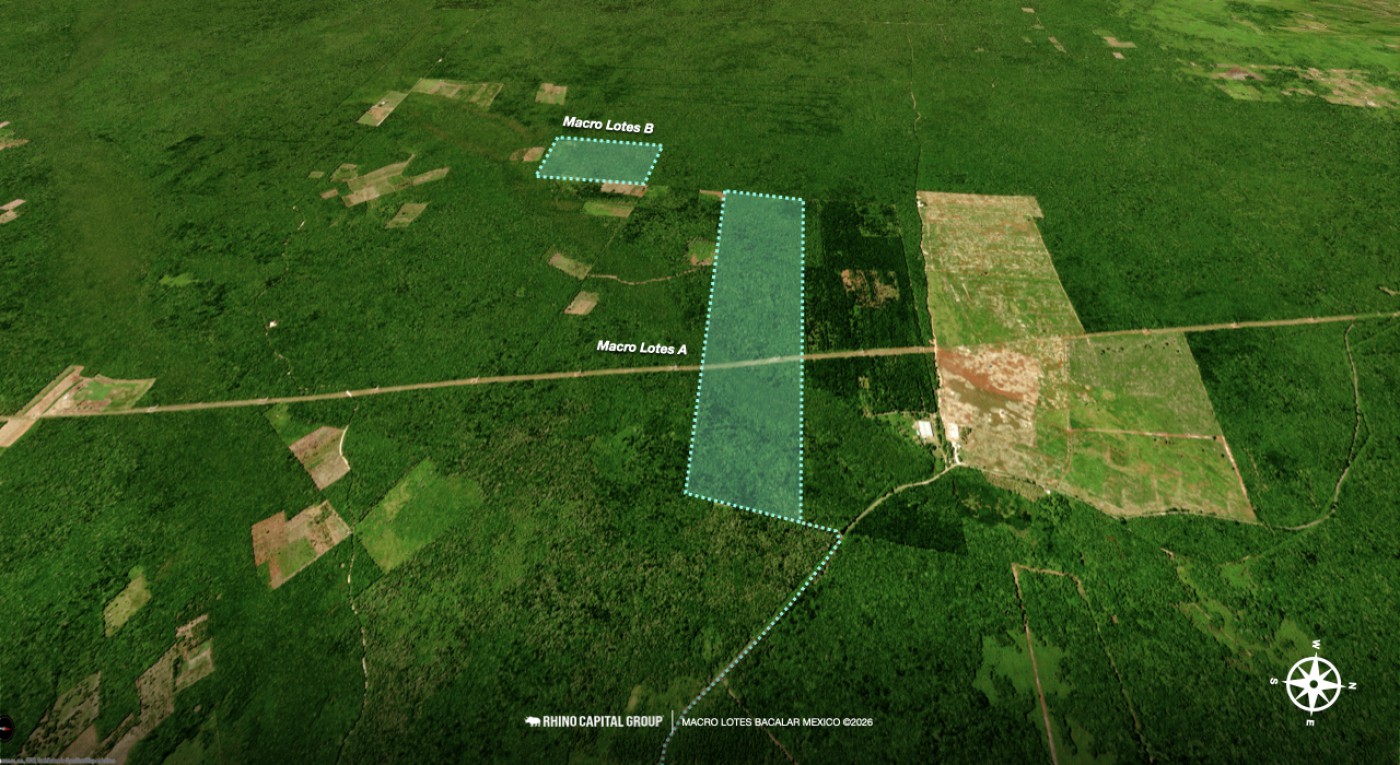Click Macro Lotes Bacalar Mexico ©2026 caption
Viewport: 1400px width, 765px height.
coord(777,722)
